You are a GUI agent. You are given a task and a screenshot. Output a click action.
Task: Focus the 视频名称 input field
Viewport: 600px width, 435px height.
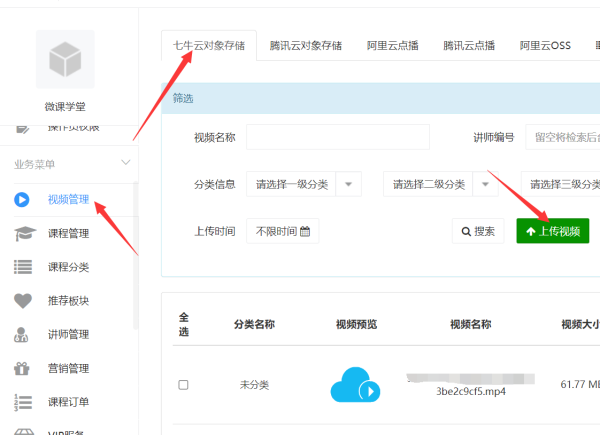click(338, 137)
